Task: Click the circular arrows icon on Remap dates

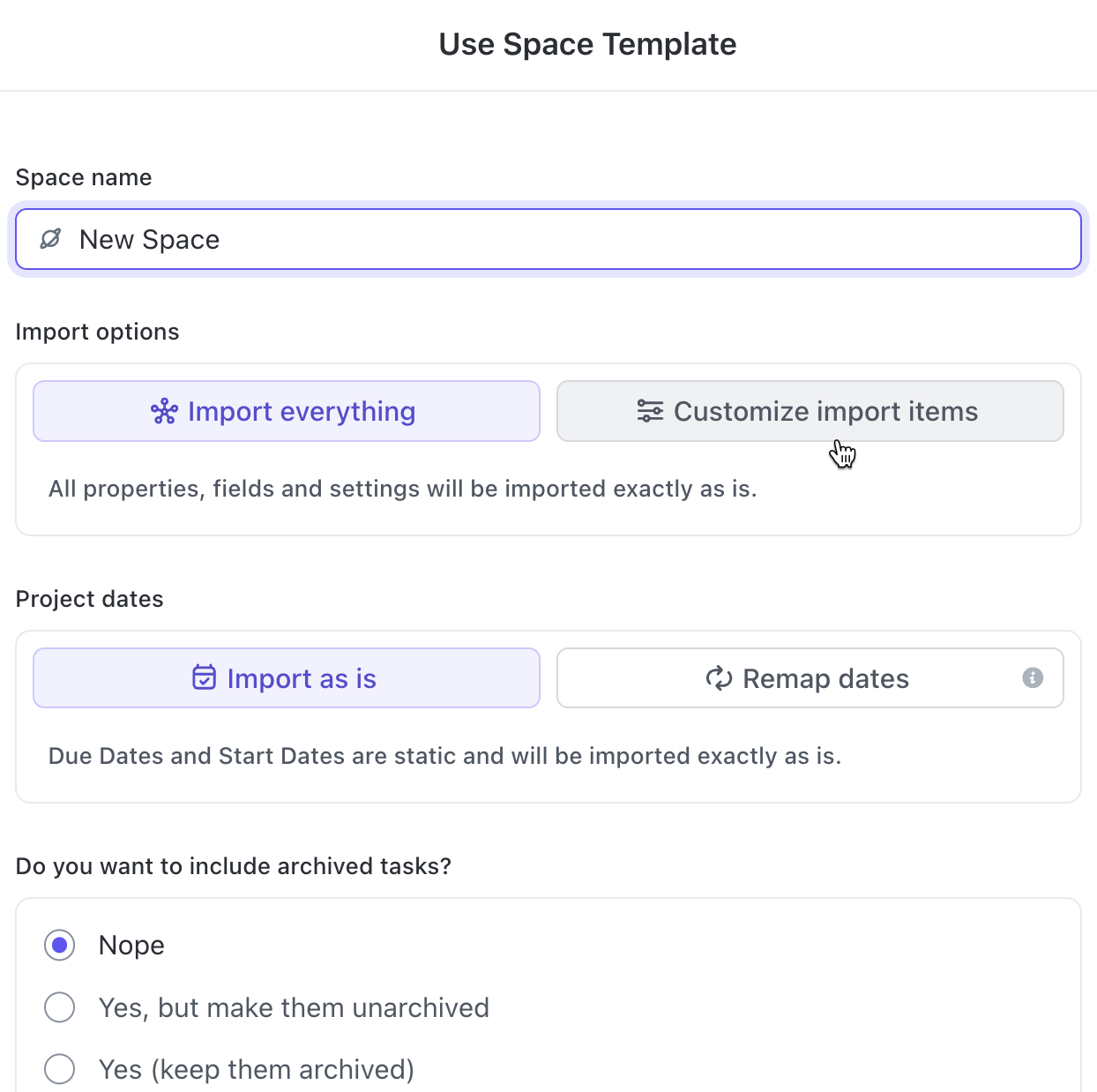Action: click(x=720, y=677)
